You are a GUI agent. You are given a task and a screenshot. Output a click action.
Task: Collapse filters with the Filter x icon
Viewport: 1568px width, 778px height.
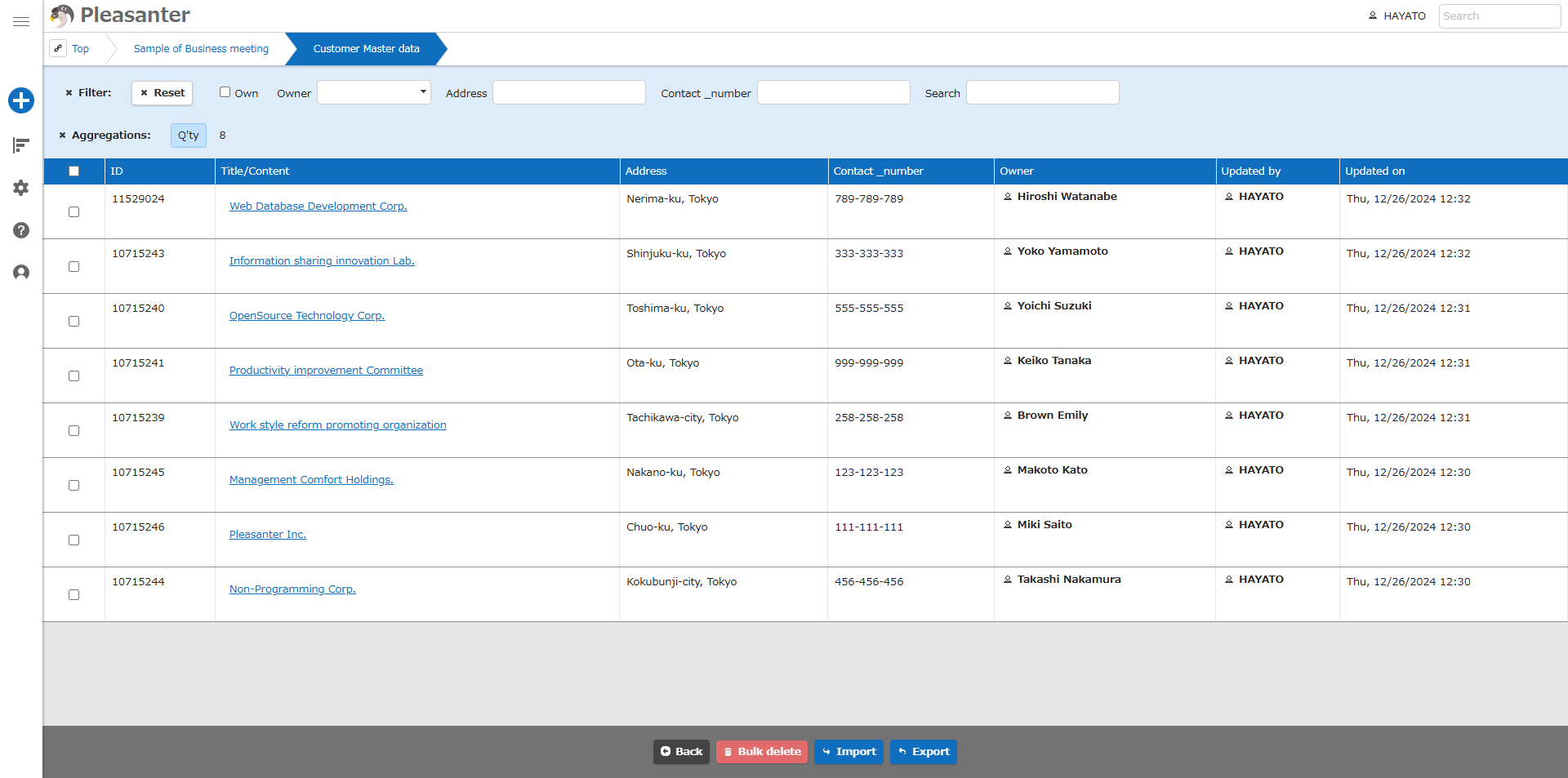[69, 93]
